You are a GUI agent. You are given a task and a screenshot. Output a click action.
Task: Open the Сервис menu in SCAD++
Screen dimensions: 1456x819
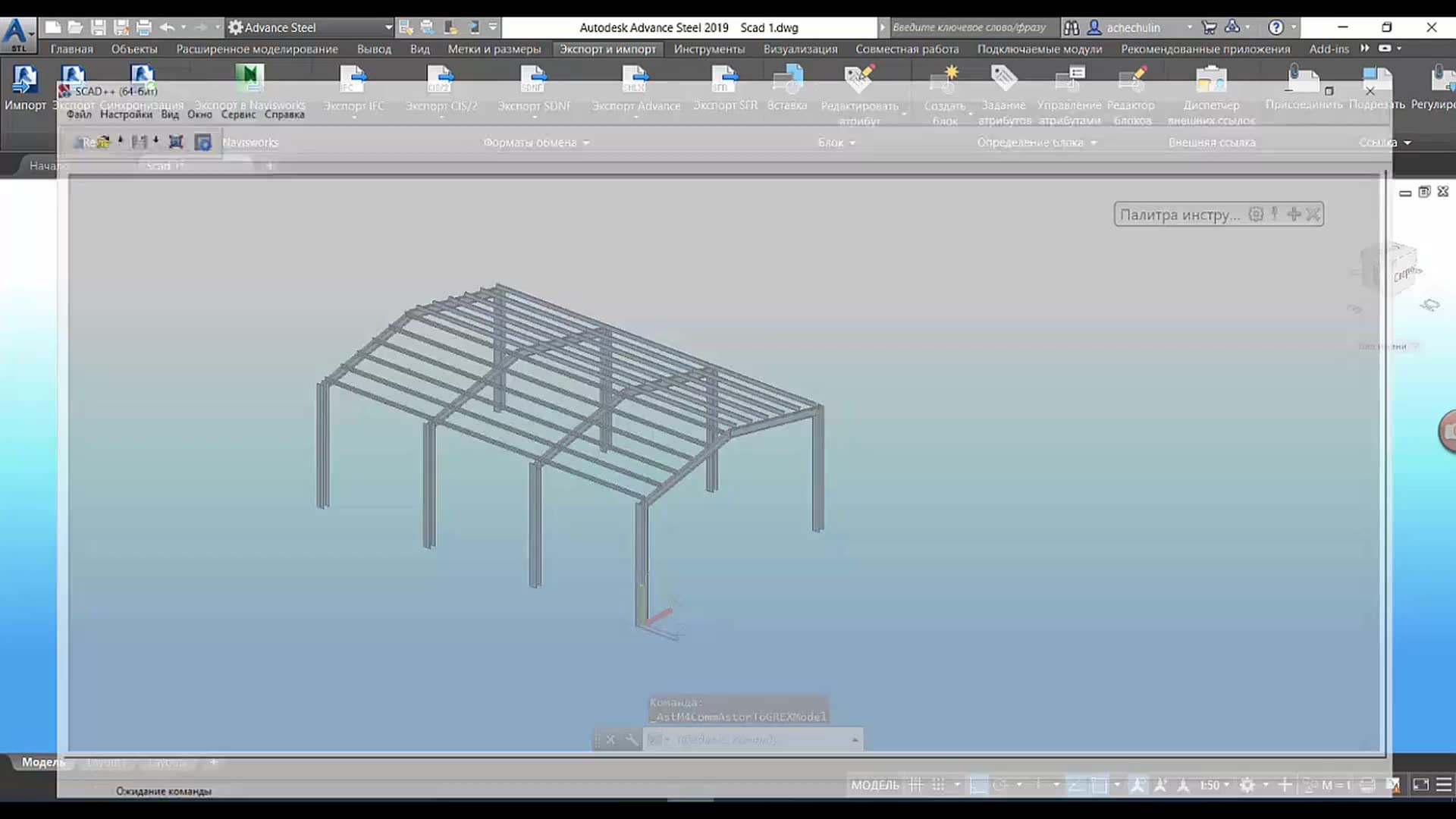click(238, 115)
